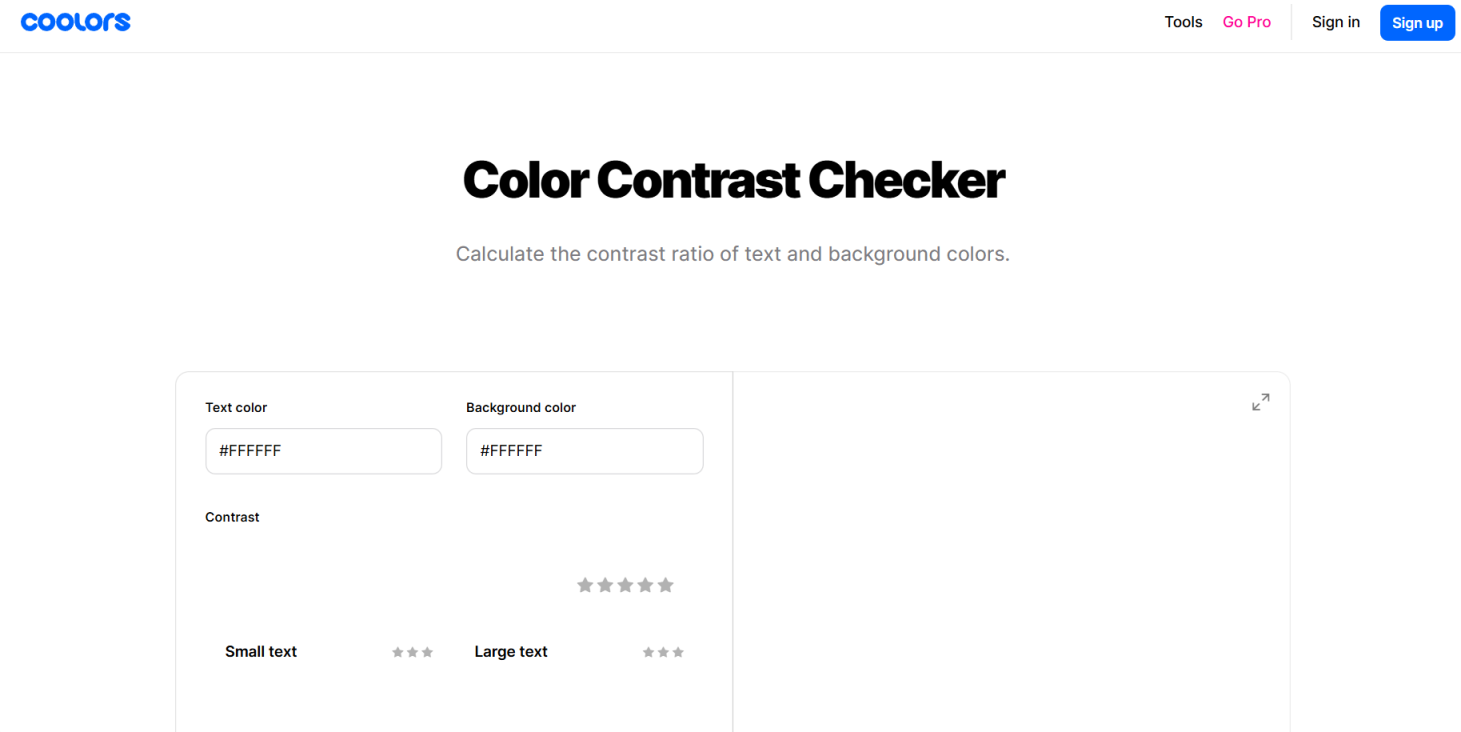The height and width of the screenshot is (732, 1461).
Task: Click the Text color label
Action: point(236,407)
